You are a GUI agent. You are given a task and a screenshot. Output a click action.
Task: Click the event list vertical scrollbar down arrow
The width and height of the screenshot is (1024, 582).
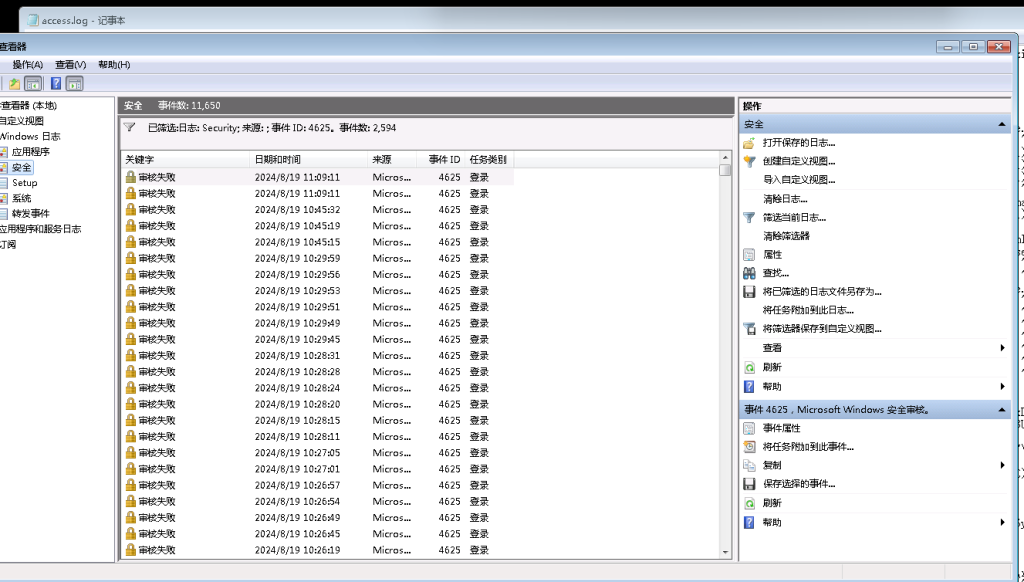pyautogui.click(x=725, y=551)
